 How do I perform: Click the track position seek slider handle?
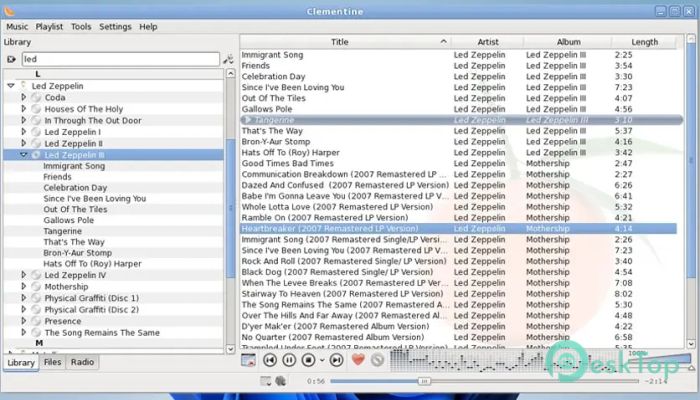pyautogui.click(x=424, y=381)
